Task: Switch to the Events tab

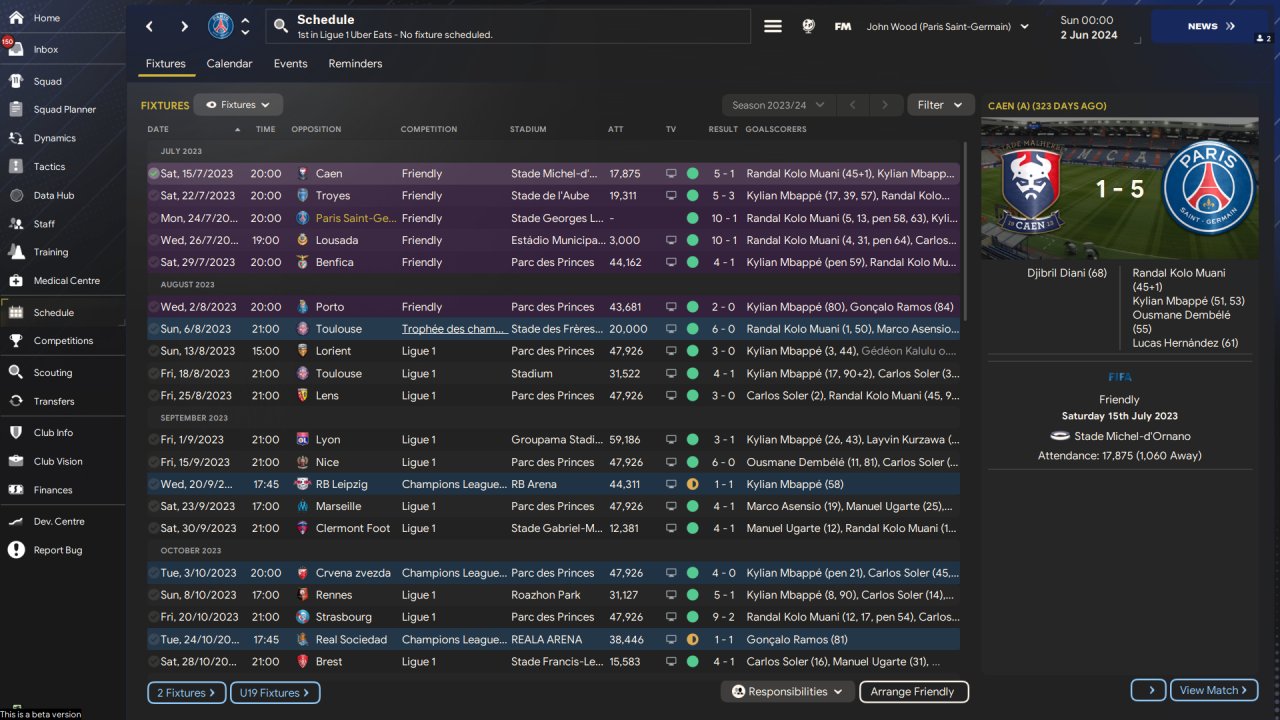Action: click(x=291, y=64)
